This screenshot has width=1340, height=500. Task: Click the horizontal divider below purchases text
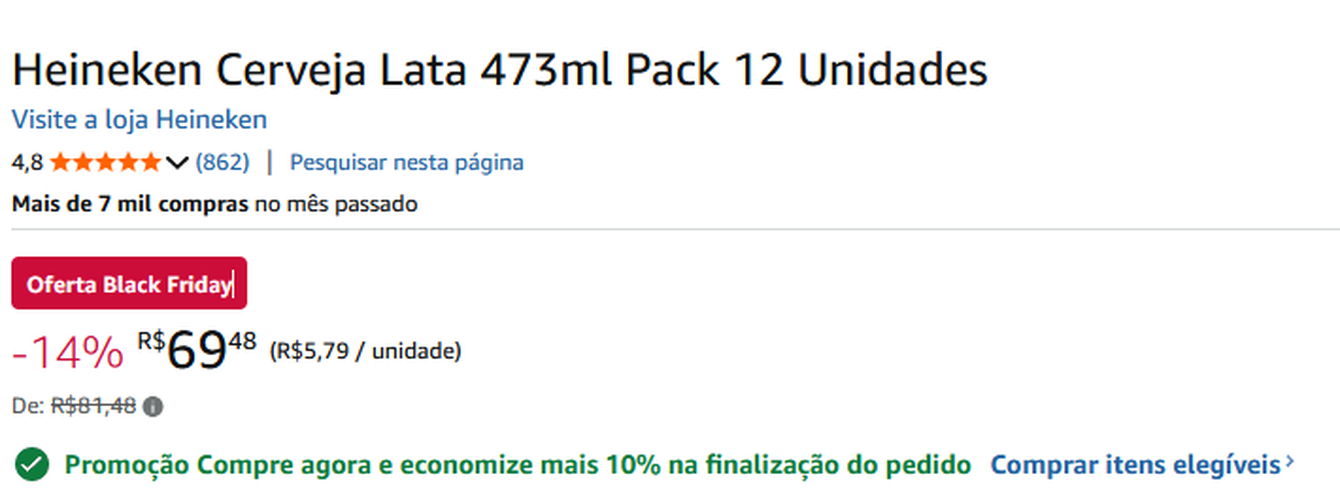coord(670,230)
